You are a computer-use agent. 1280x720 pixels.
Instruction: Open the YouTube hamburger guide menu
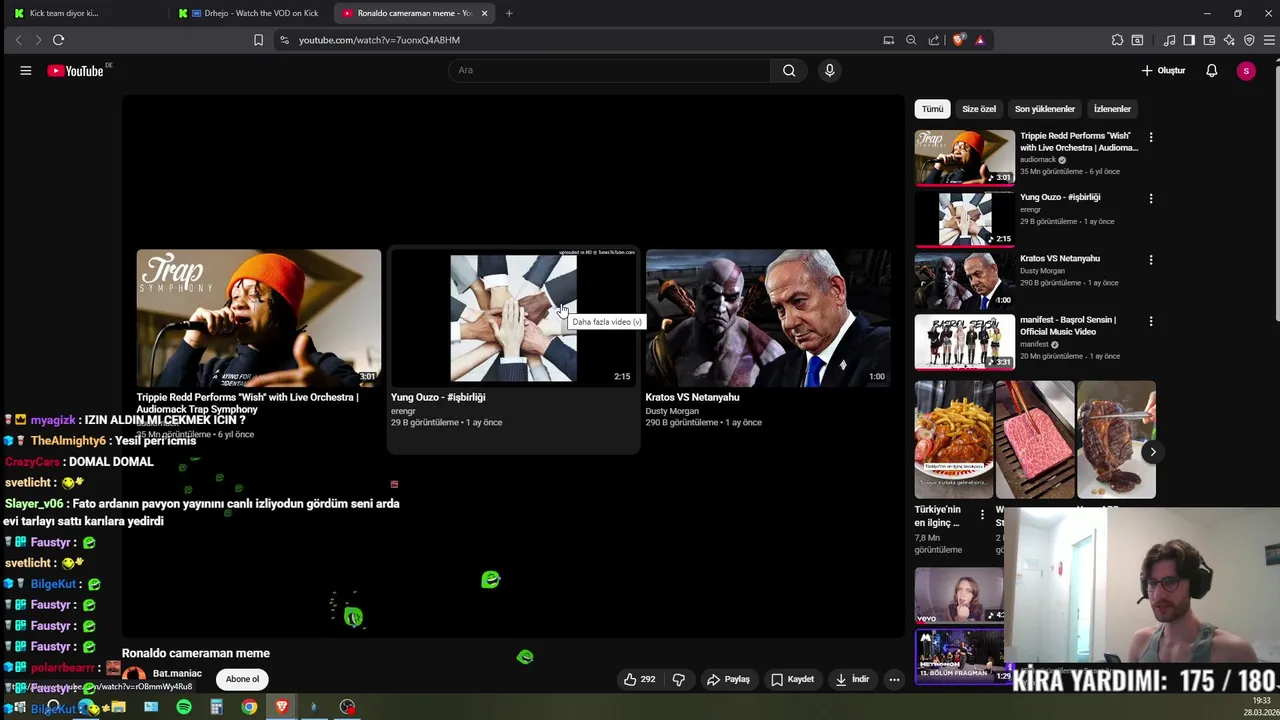coord(26,70)
